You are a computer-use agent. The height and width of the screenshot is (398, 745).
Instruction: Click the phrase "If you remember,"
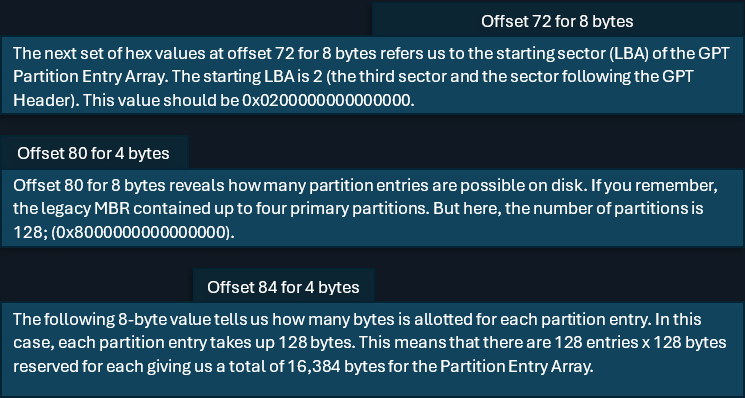pyautogui.click(x=654, y=185)
